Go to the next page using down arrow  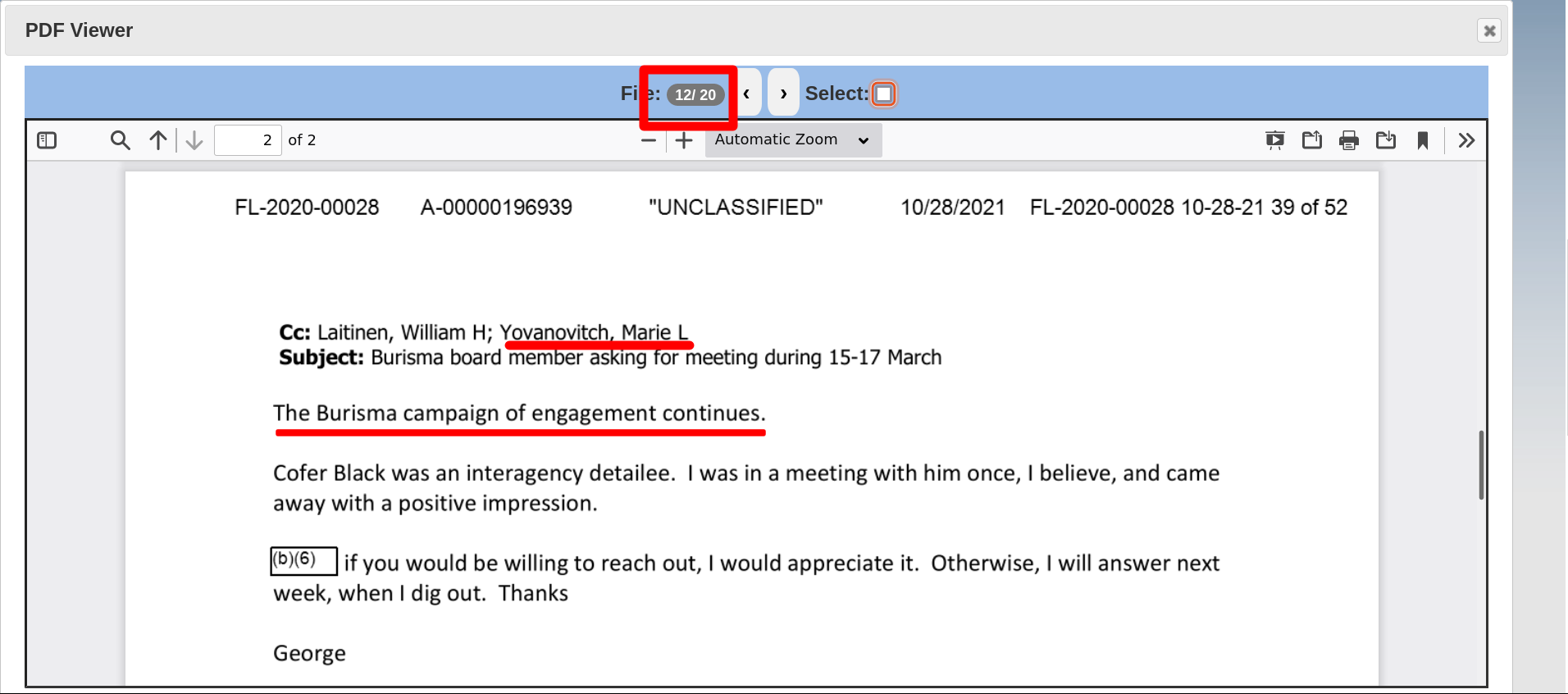(194, 140)
